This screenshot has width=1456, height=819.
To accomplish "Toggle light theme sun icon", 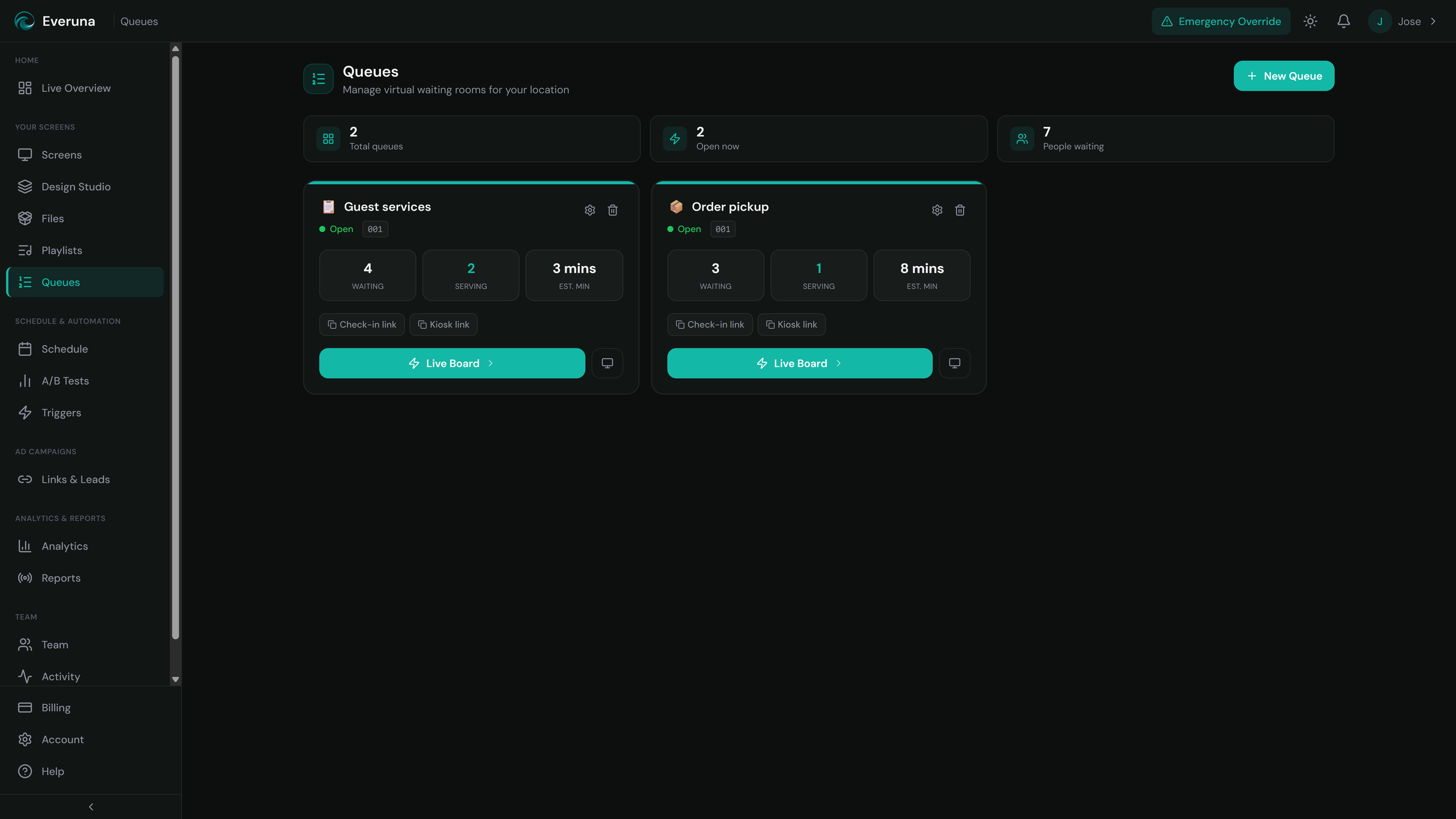I will click(1310, 21).
